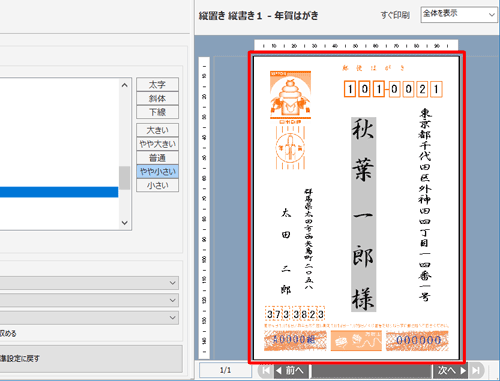Select the highlighted blue list row

pyautogui.click(x=59, y=192)
